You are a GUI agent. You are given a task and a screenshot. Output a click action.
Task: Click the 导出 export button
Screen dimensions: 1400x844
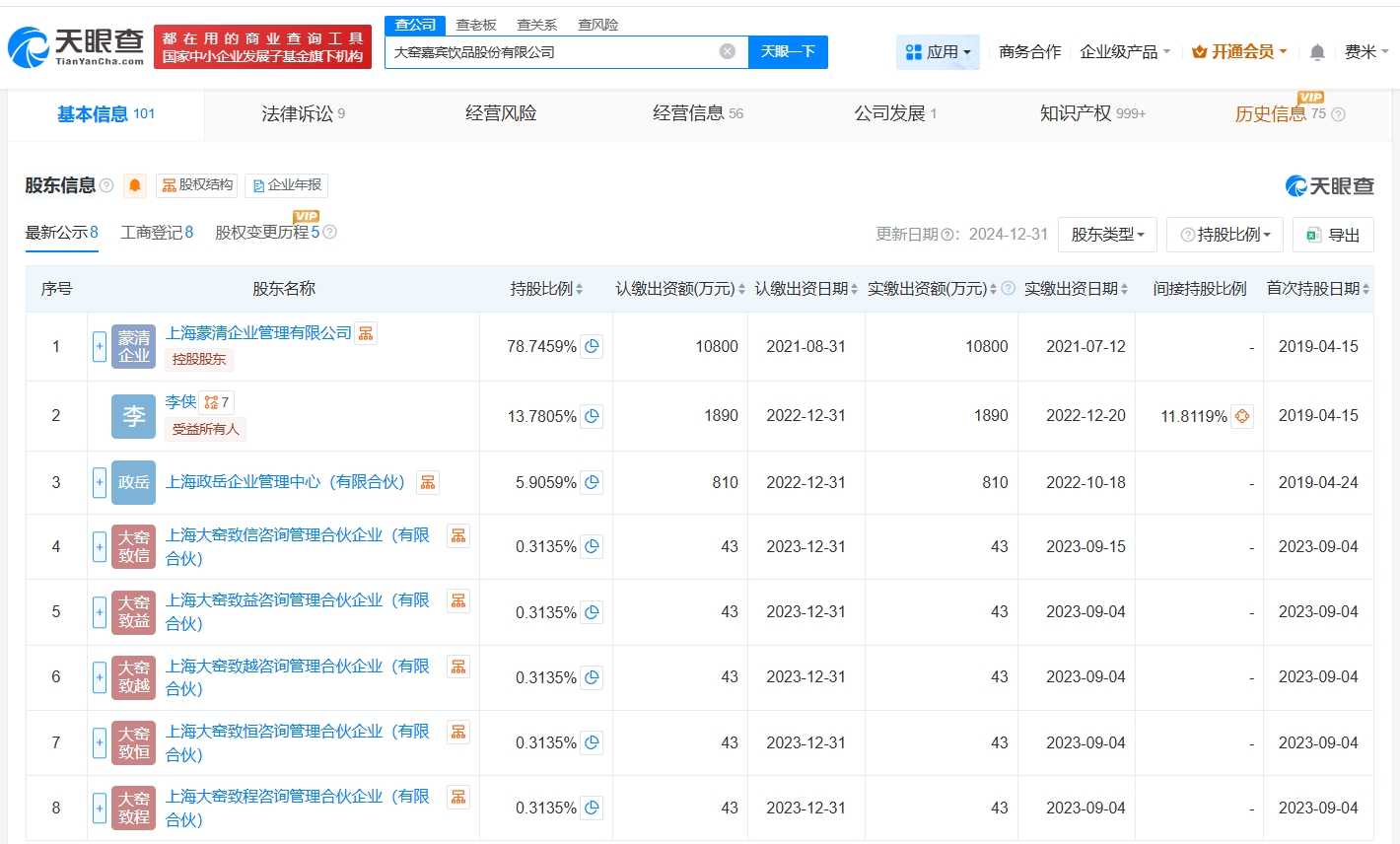pyautogui.click(x=1333, y=235)
